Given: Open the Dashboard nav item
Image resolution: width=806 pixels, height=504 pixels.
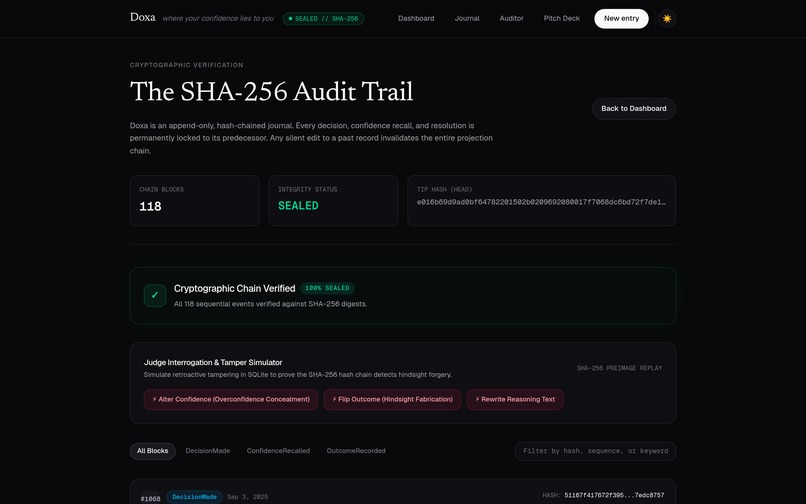Looking at the screenshot, I should click(x=416, y=19).
